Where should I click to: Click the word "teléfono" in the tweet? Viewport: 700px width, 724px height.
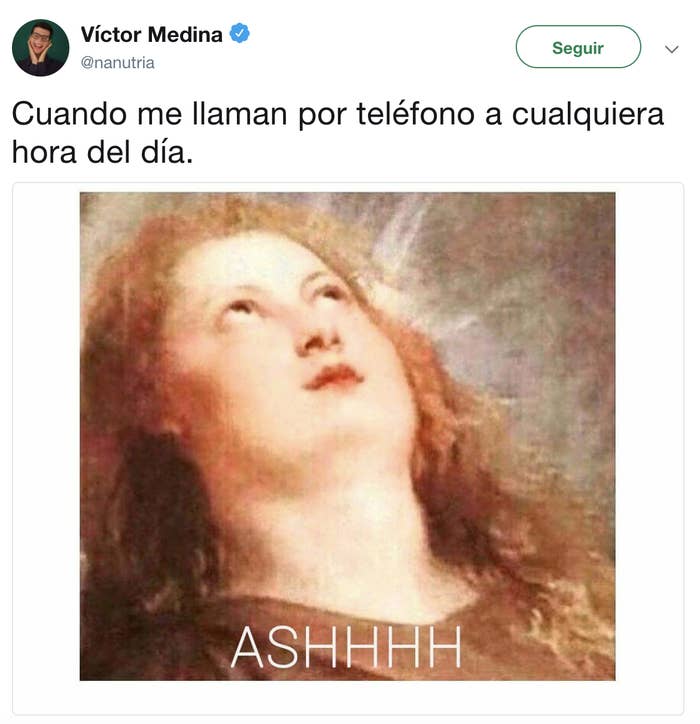coord(415,114)
